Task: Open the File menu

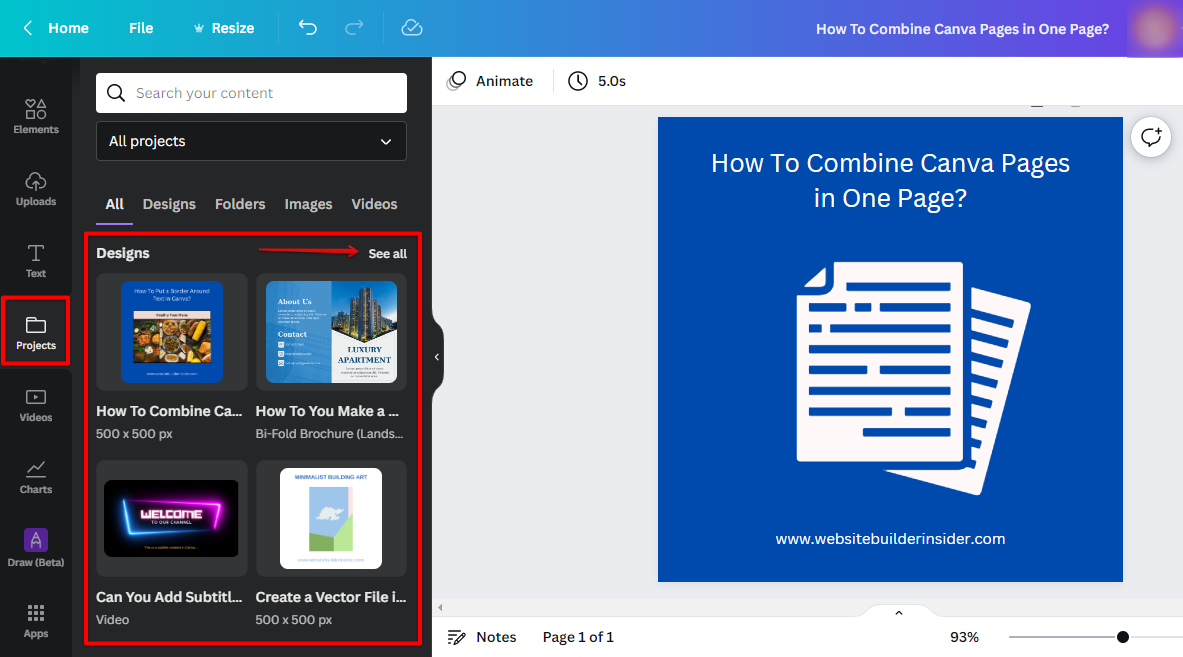Action: [x=141, y=28]
